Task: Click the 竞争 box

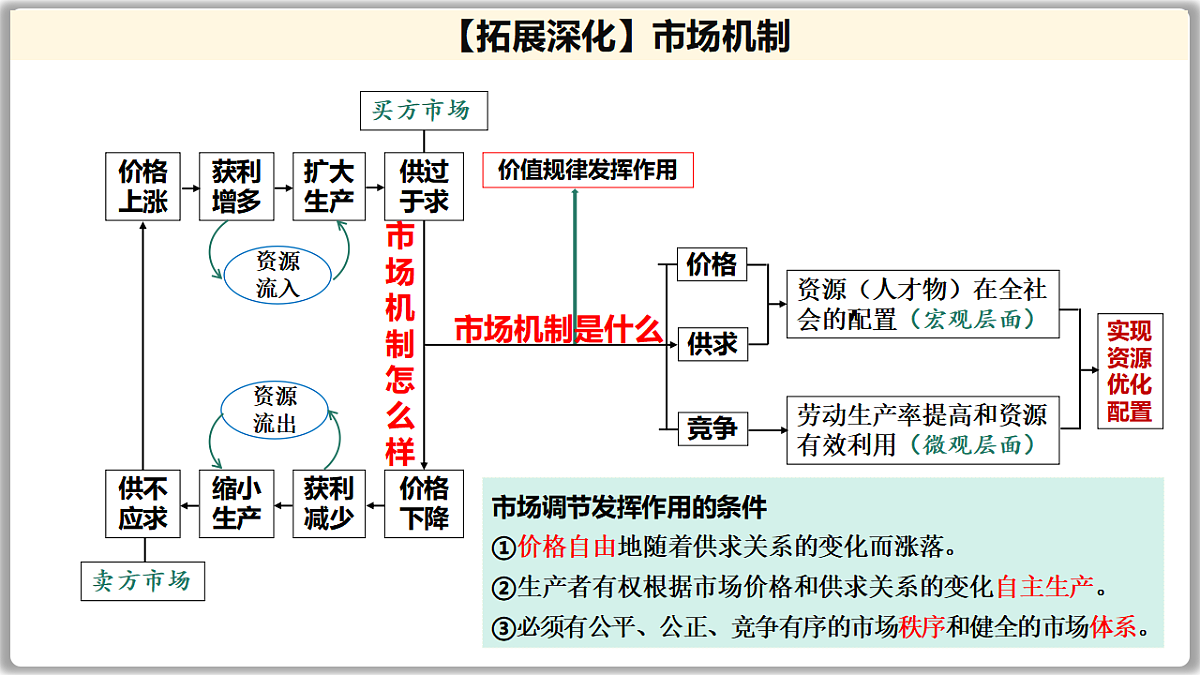Action: [712, 429]
